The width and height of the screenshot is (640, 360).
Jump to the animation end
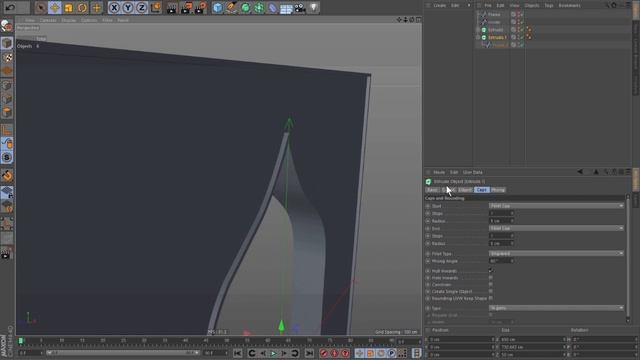(309, 353)
